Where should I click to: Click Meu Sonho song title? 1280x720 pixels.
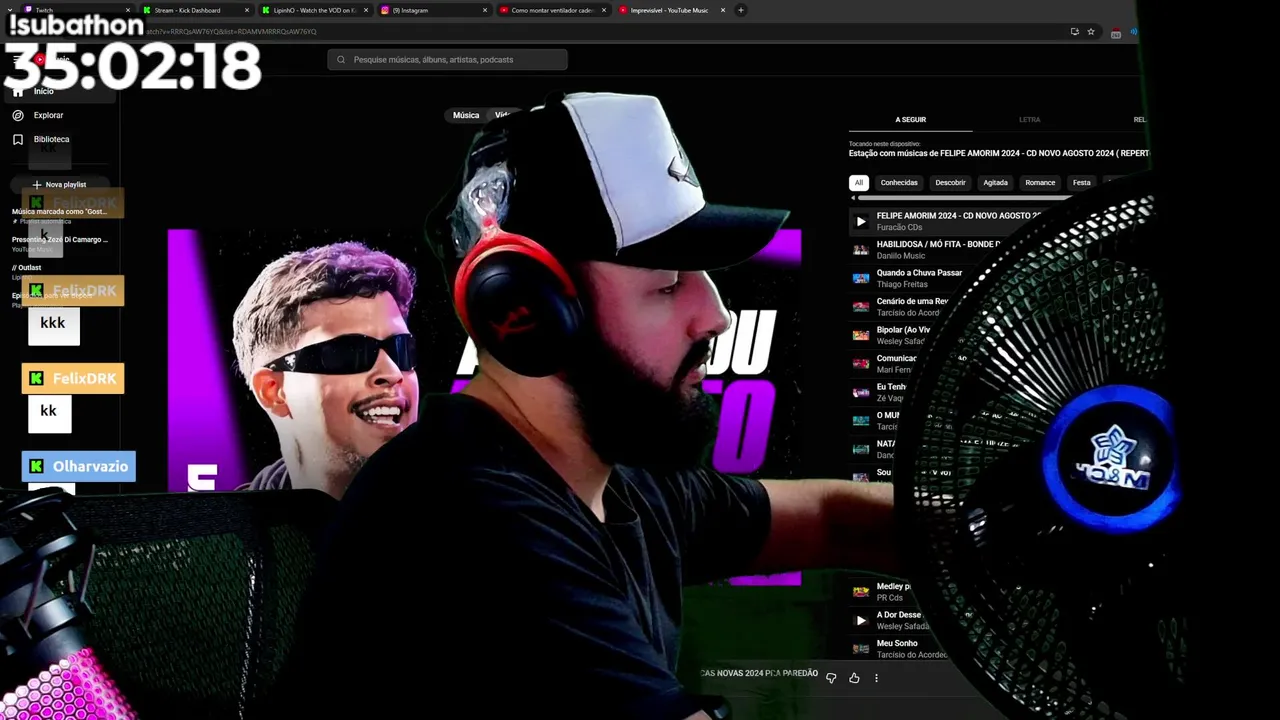click(x=897, y=643)
